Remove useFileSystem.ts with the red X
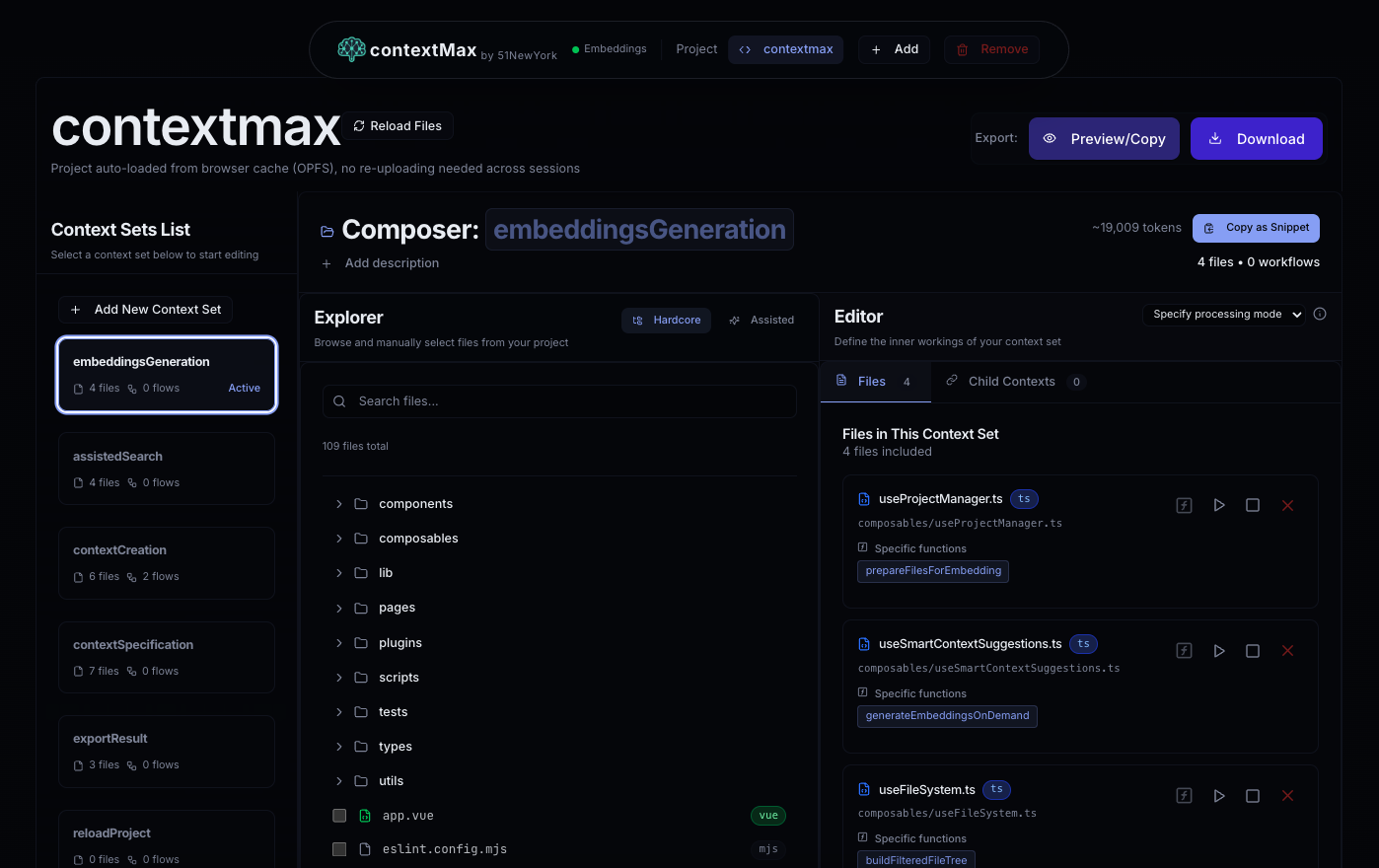1379x868 pixels. 1287,796
